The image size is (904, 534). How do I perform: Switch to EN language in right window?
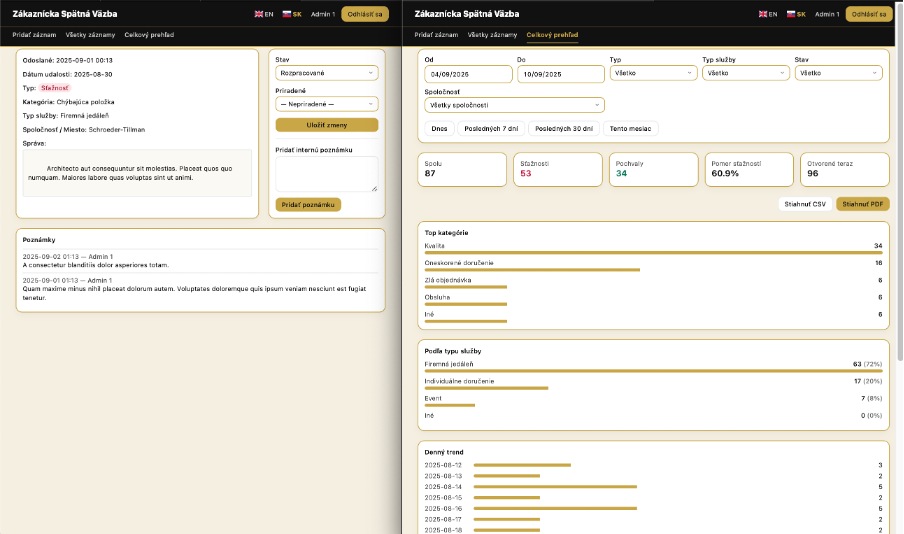768,14
